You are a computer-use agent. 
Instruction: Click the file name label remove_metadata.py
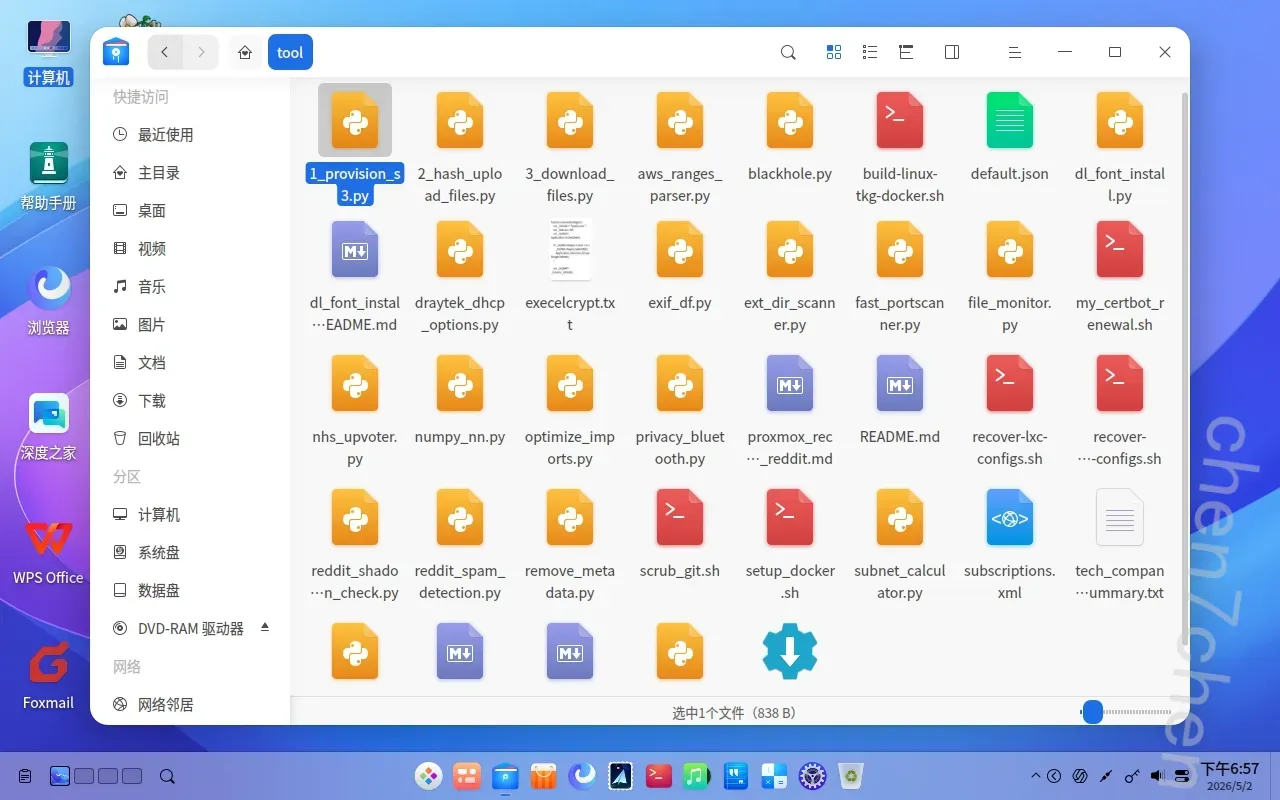click(570, 582)
